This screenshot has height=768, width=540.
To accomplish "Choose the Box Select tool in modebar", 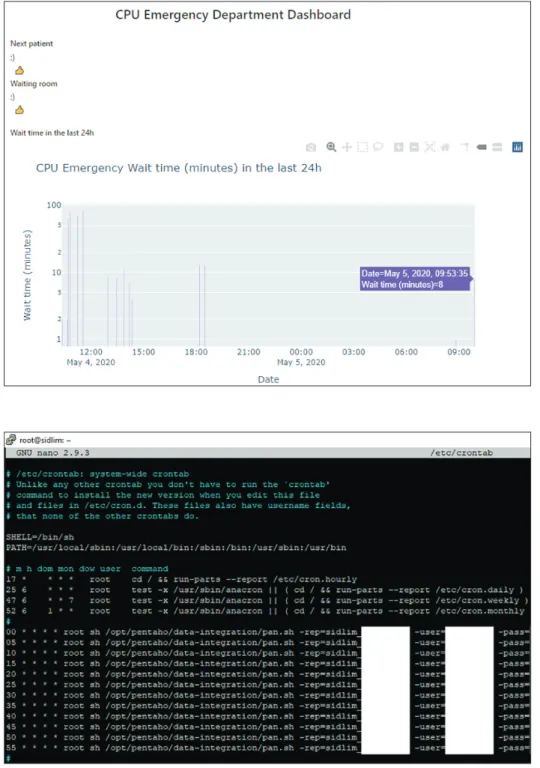I will [x=362, y=147].
